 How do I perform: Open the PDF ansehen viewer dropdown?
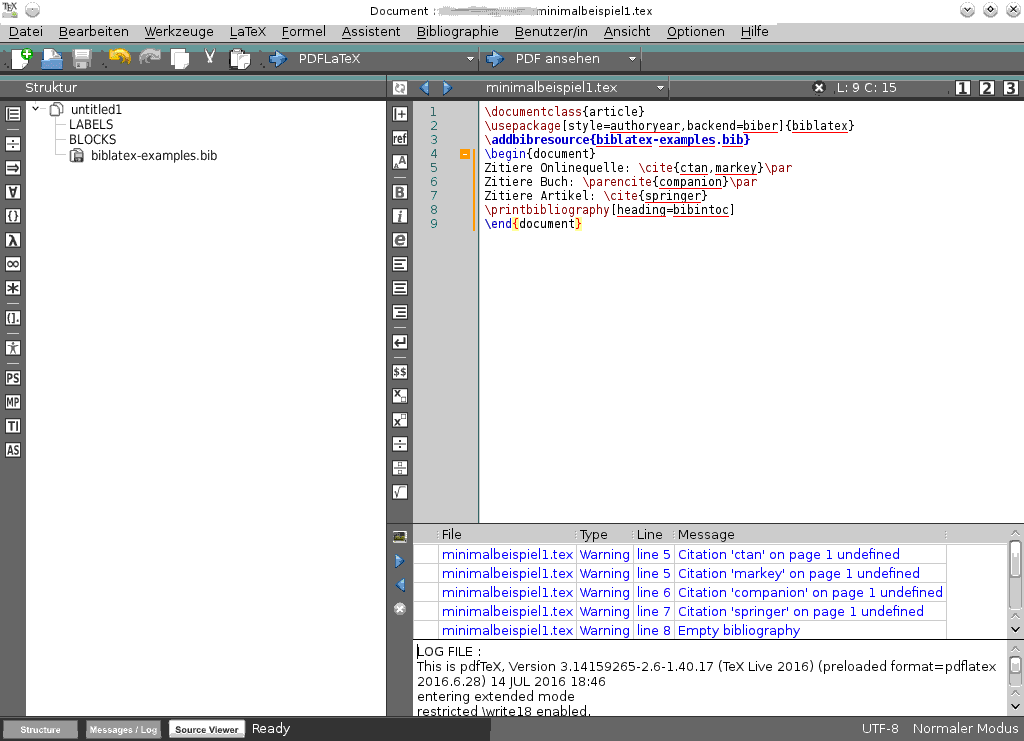point(632,59)
